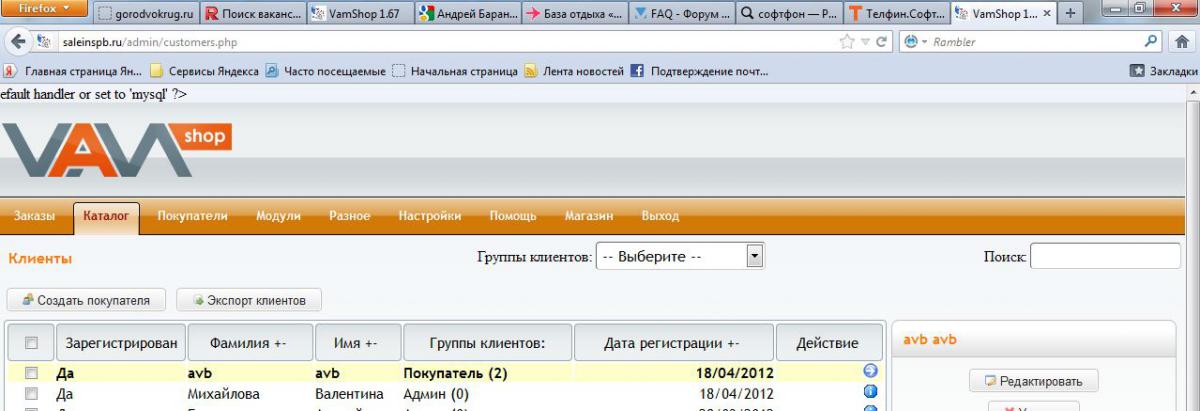This screenshot has width=1200, height=411.
Task: Open the Покупатели menu
Action: click(x=193, y=216)
